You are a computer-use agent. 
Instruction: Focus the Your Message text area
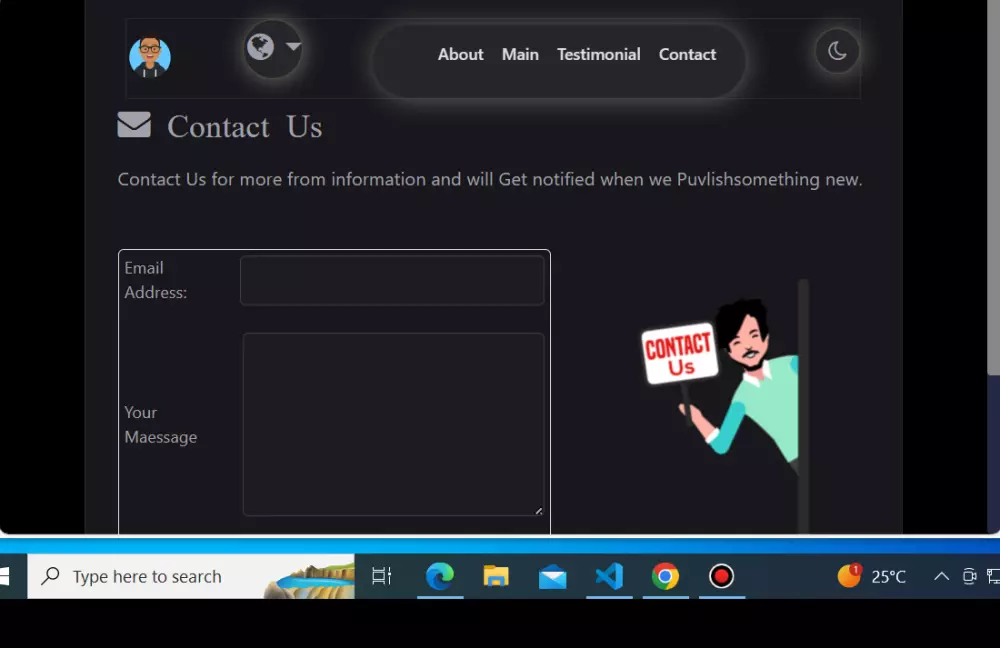click(393, 424)
